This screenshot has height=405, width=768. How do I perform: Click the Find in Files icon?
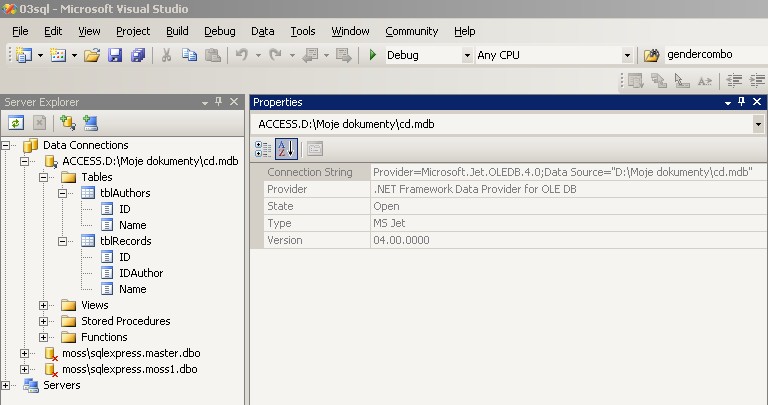pos(651,55)
